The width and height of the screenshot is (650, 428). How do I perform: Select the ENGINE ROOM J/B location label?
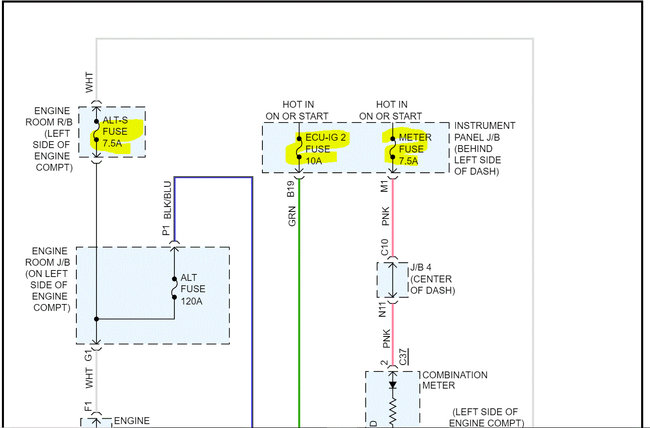tap(48, 279)
